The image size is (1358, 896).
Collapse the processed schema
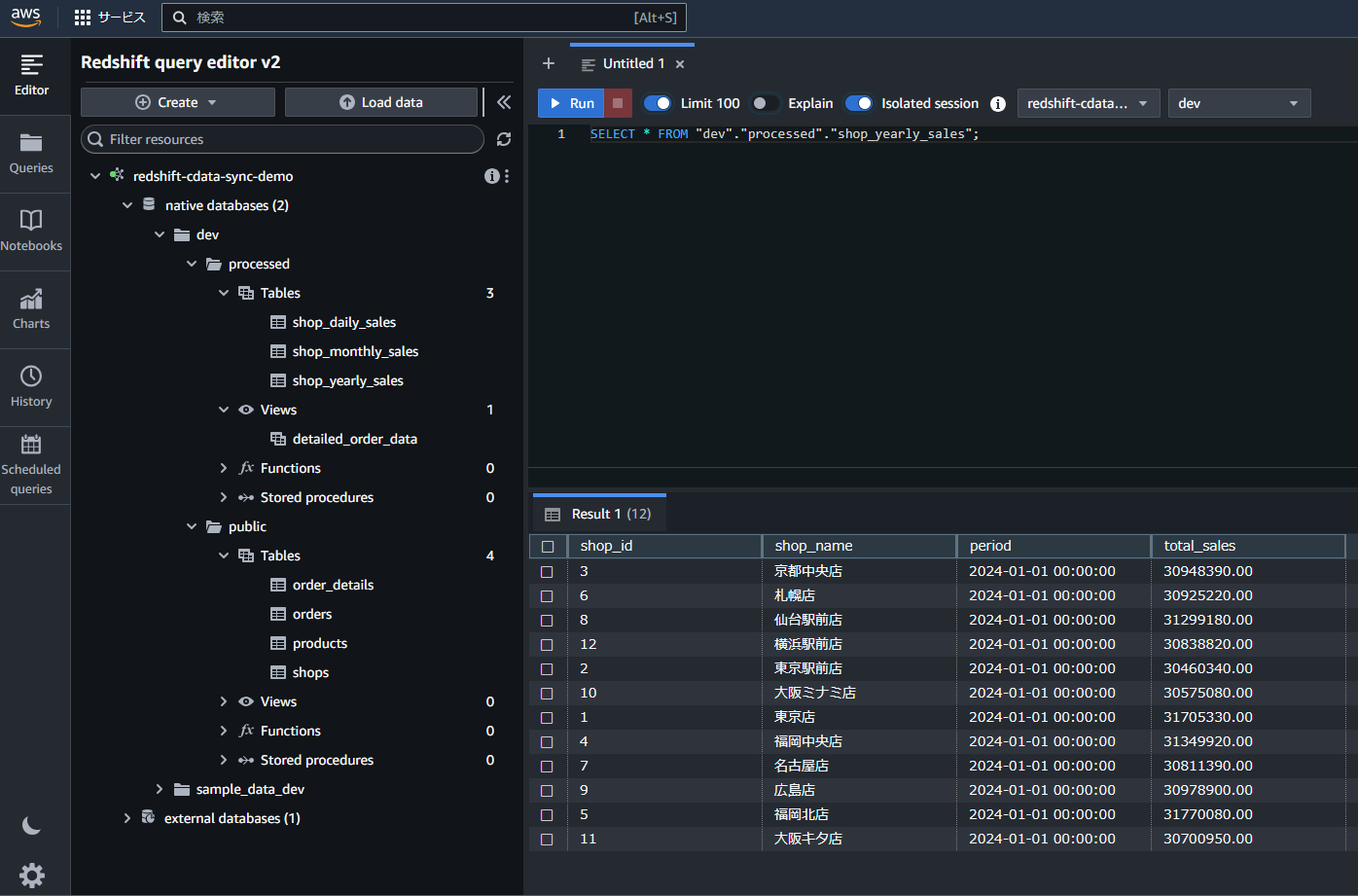coord(192,264)
